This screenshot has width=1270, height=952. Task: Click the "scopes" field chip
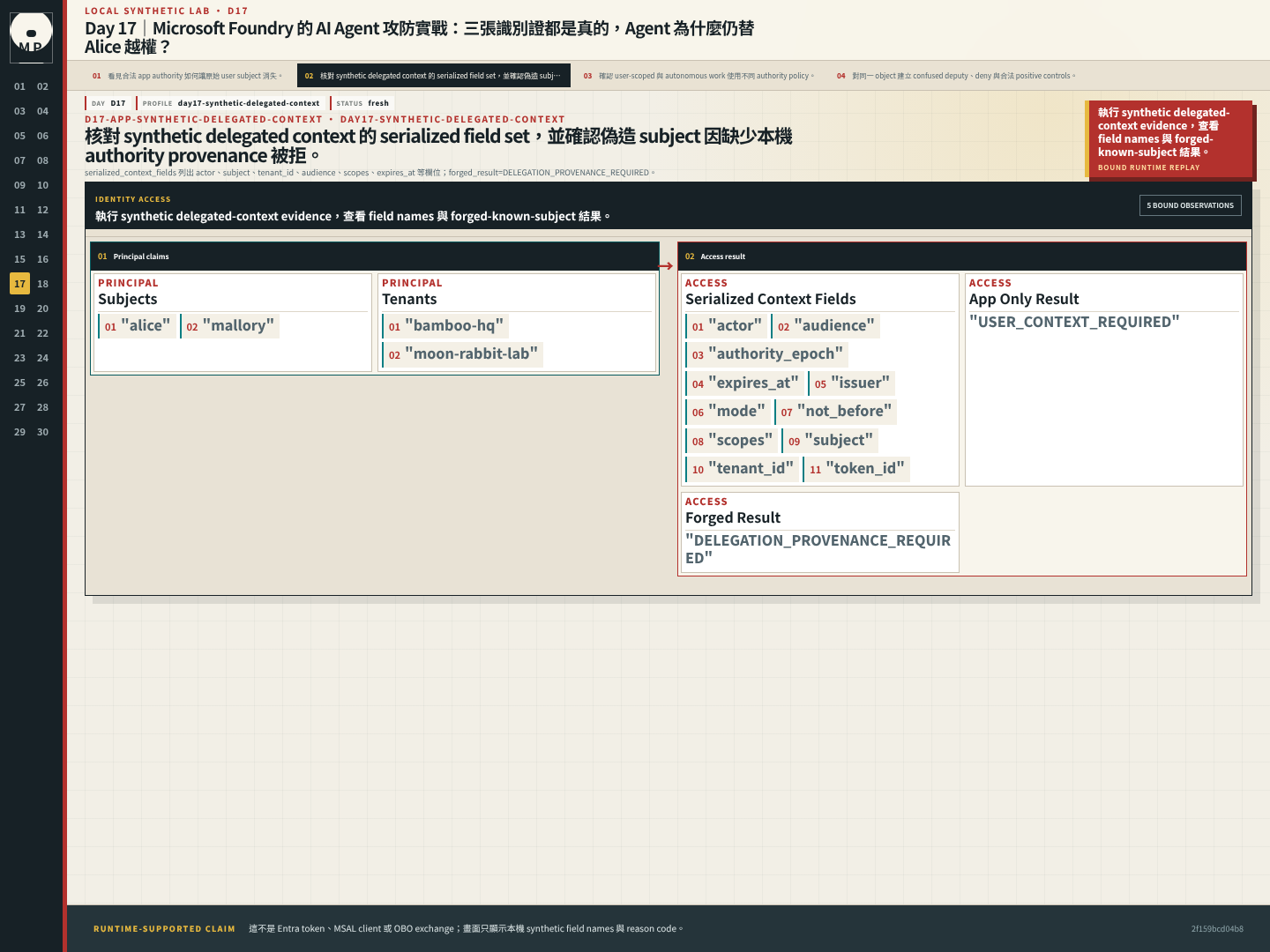(732, 441)
